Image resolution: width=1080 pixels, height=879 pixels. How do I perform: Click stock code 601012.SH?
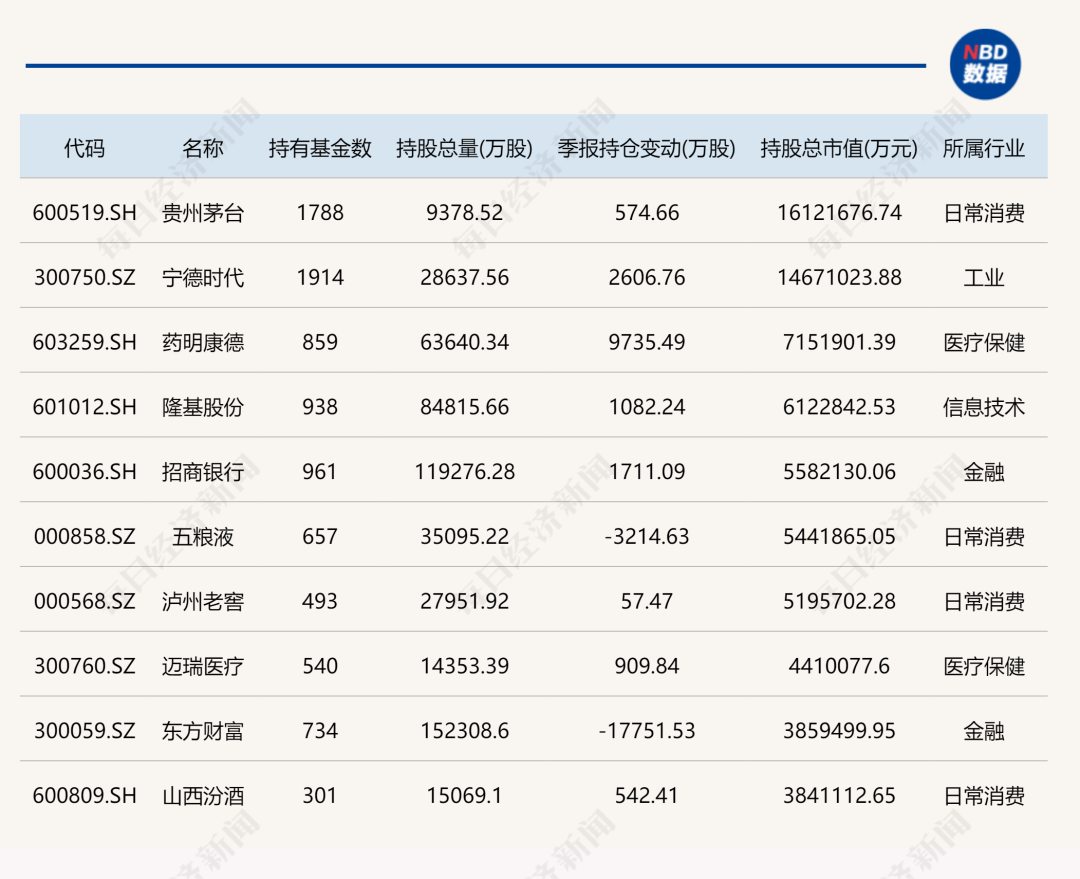[85, 407]
